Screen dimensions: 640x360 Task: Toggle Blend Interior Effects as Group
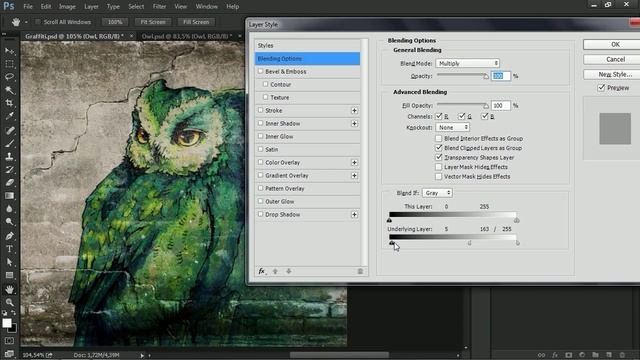(x=439, y=138)
